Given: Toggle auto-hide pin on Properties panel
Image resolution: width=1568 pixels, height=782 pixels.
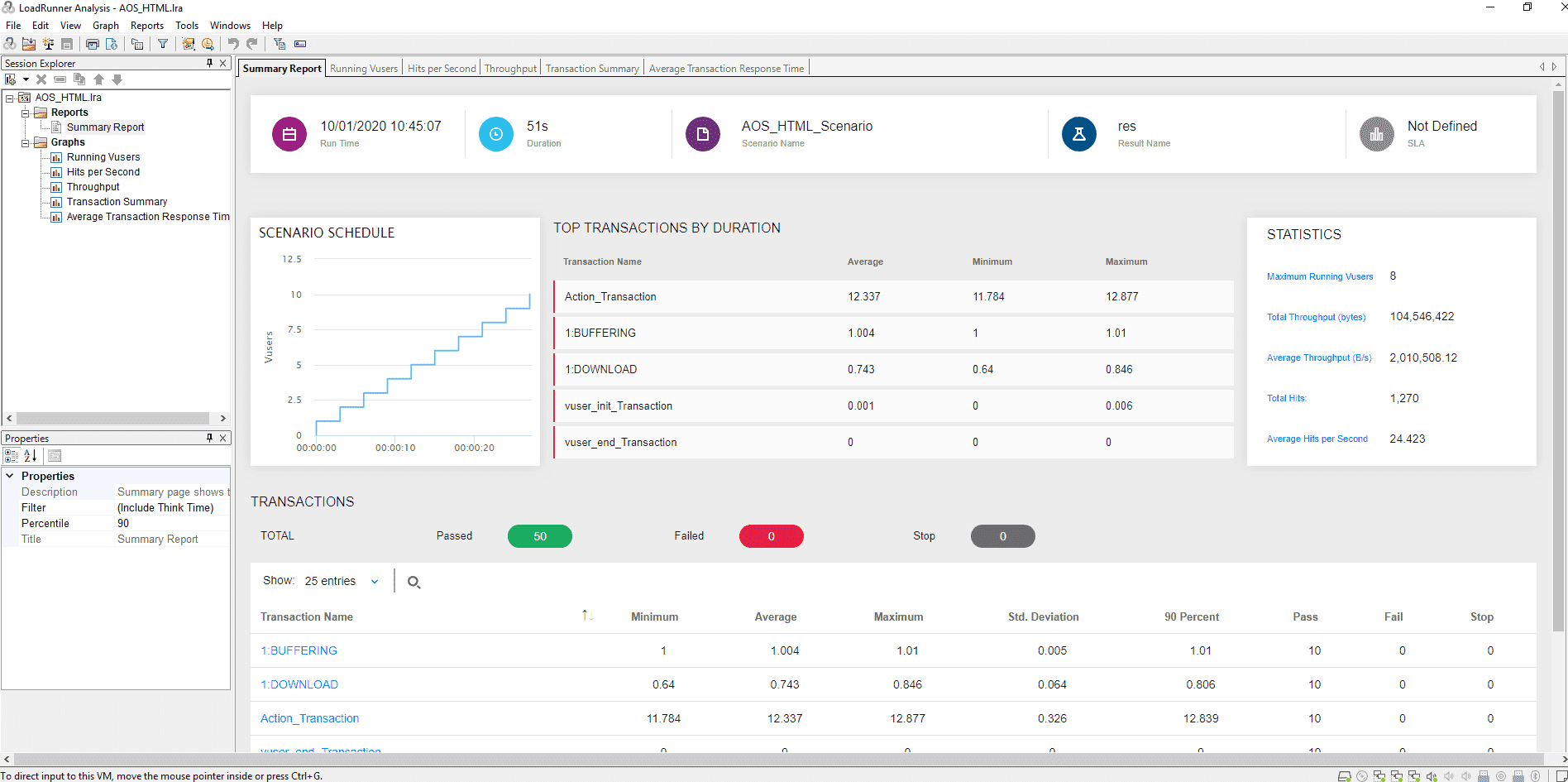Looking at the screenshot, I should [x=209, y=438].
